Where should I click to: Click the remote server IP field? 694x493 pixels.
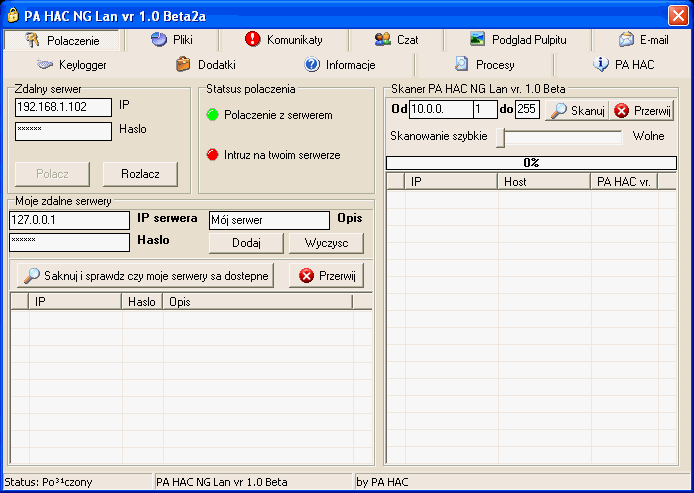pyautogui.click(x=63, y=107)
